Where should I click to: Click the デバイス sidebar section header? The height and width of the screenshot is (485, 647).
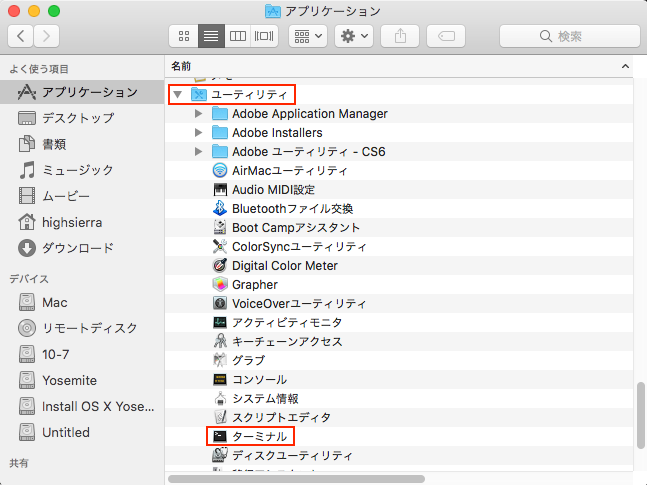click(x=29, y=279)
